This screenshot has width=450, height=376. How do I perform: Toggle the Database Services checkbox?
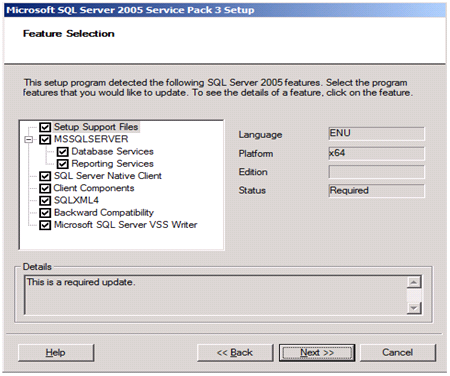[62, 152]
